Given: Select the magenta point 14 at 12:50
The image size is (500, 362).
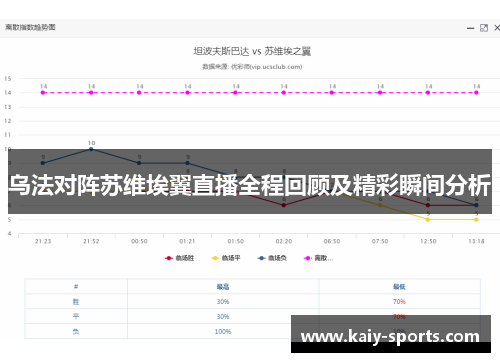Looking at the screenshot, I should coord(428,93).
